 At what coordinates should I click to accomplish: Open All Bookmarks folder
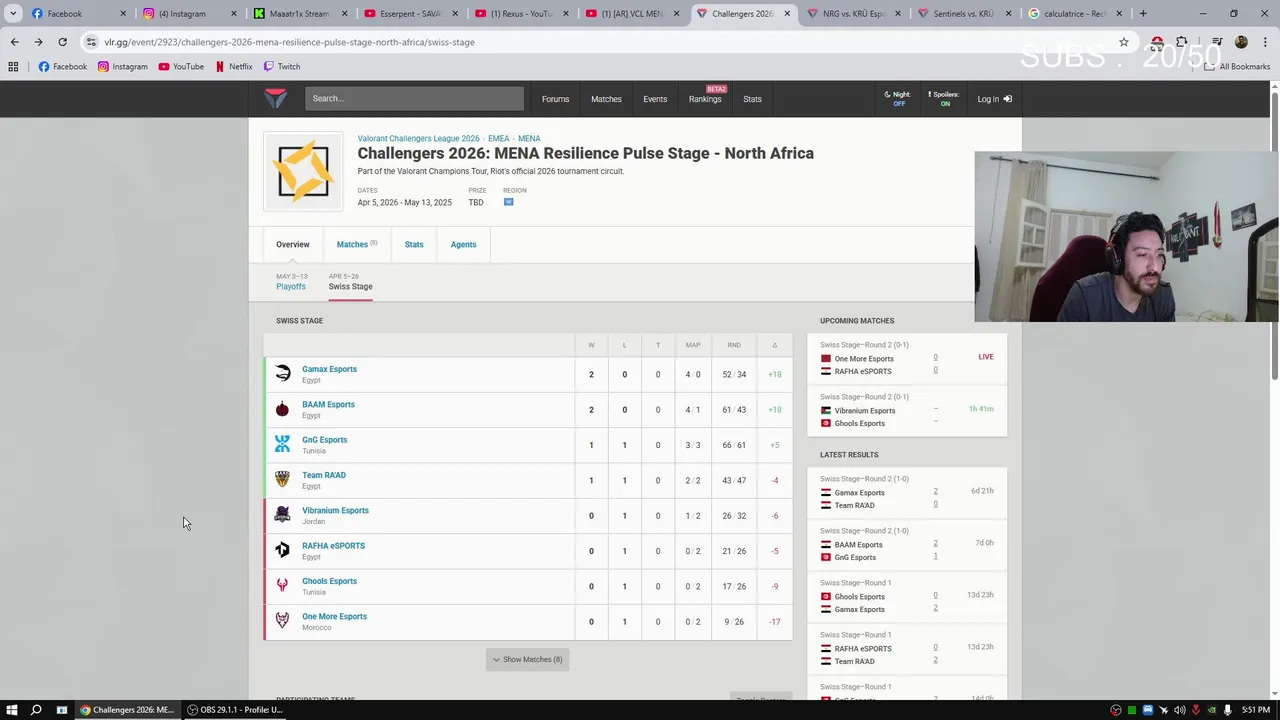click(x=1238, y=66)
